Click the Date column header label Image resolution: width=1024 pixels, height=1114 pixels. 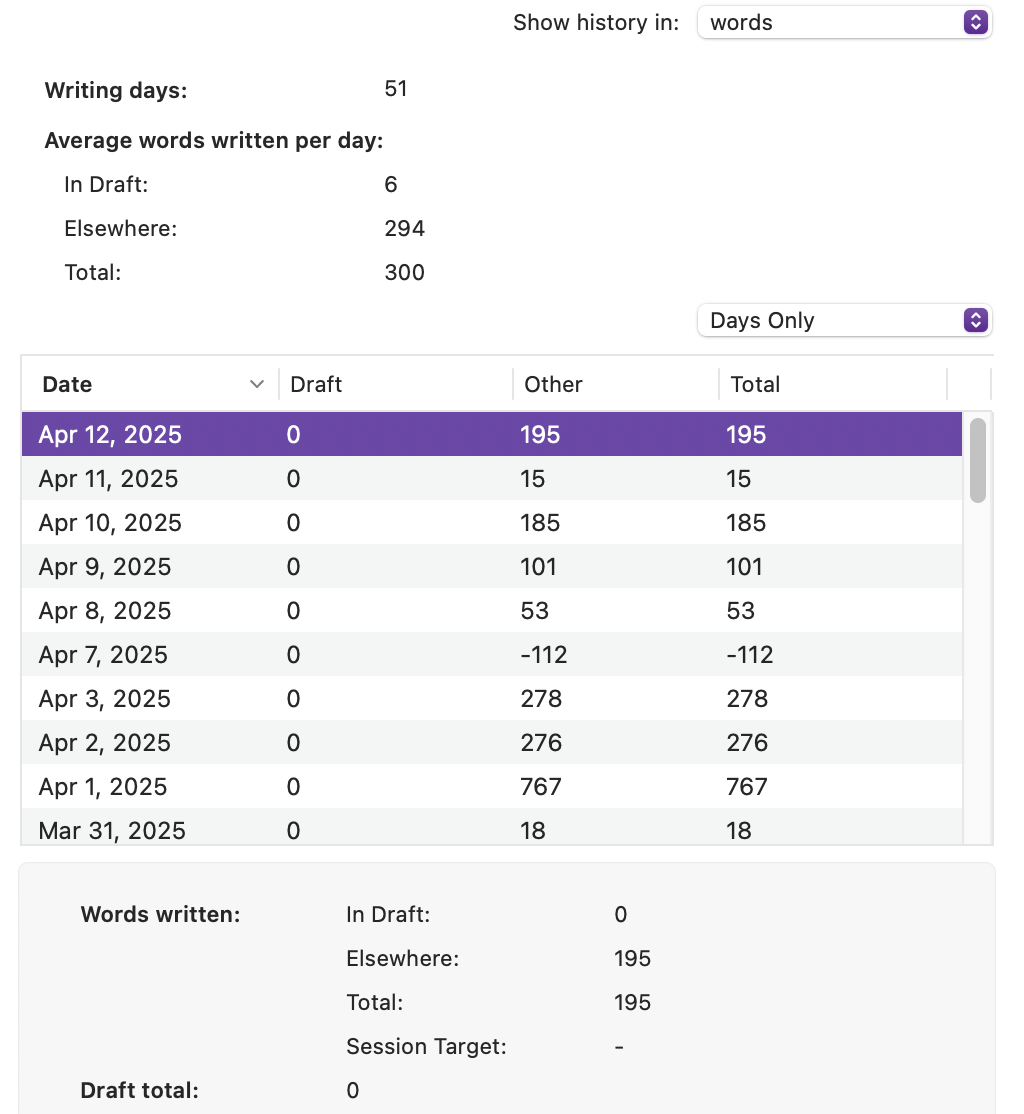point(68,384)
